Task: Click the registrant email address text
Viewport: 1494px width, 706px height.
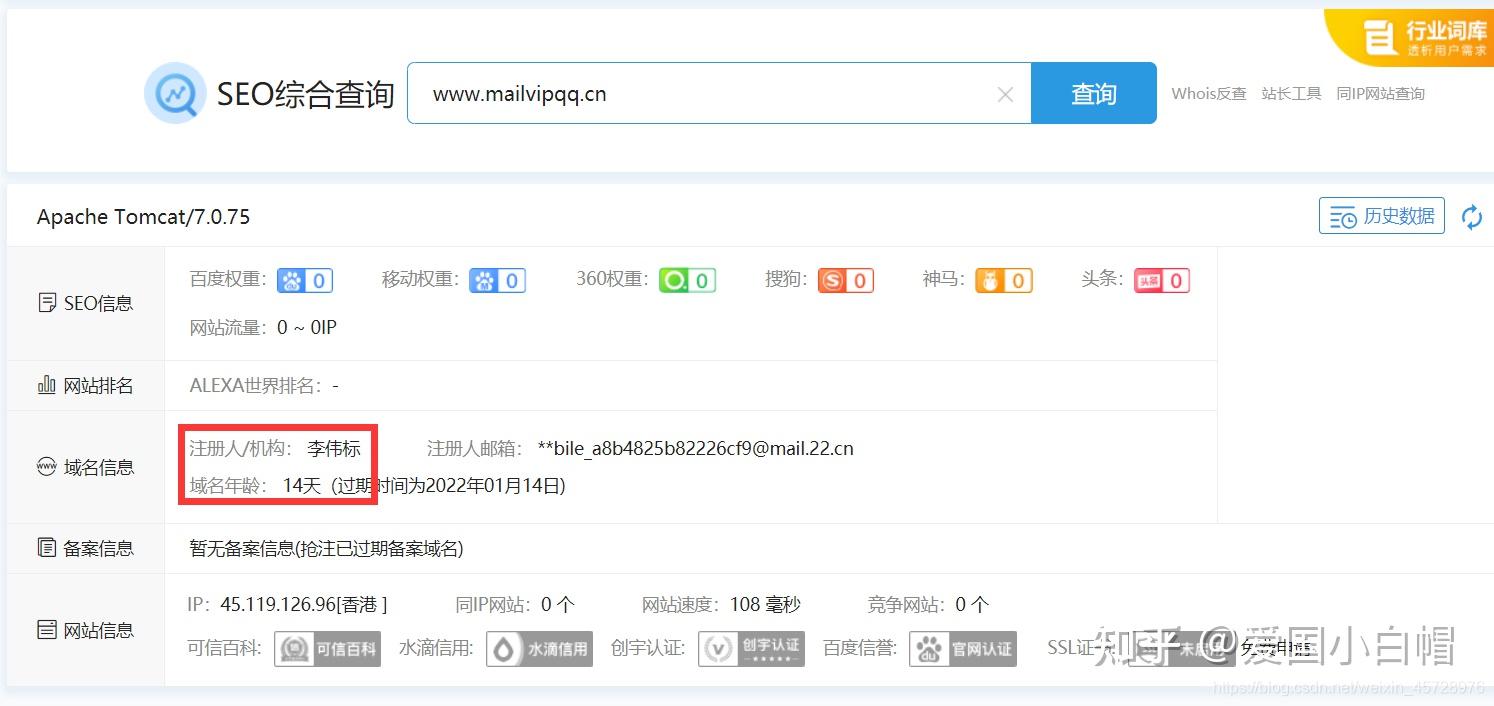Action: pos(696,448)
